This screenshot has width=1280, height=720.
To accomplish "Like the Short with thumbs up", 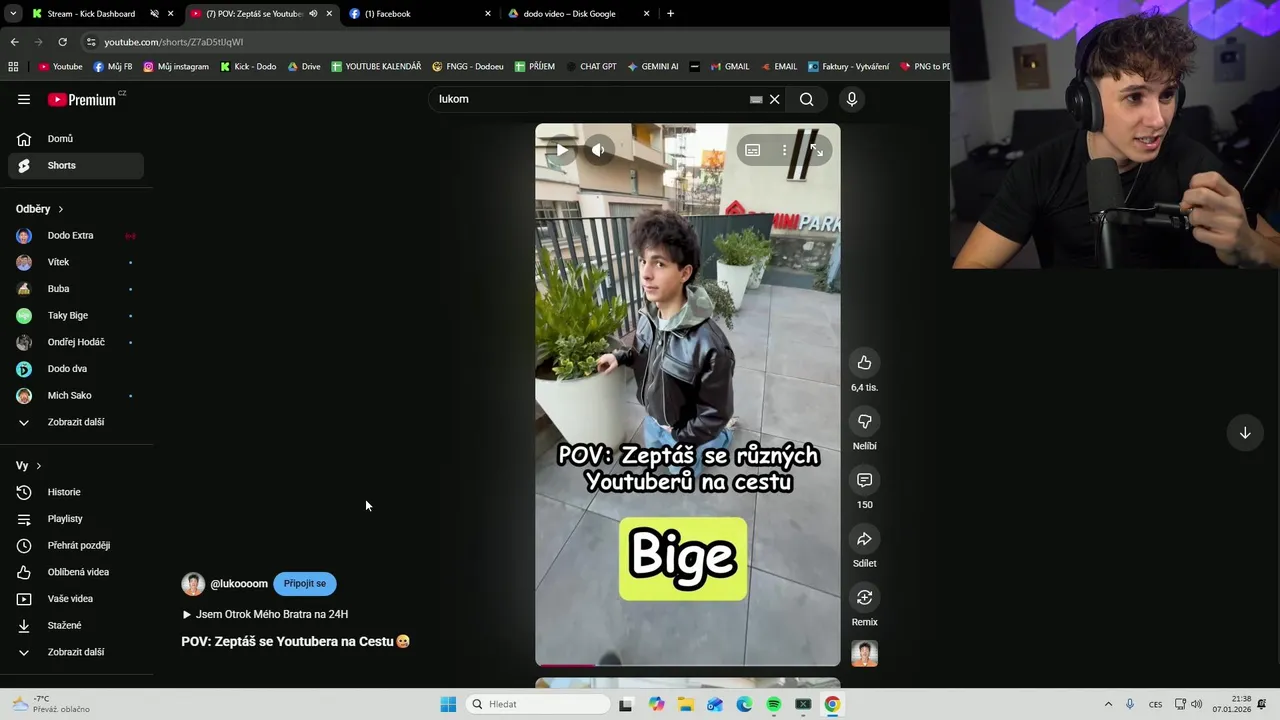I will pyautogui.click(x=865, y=363).
